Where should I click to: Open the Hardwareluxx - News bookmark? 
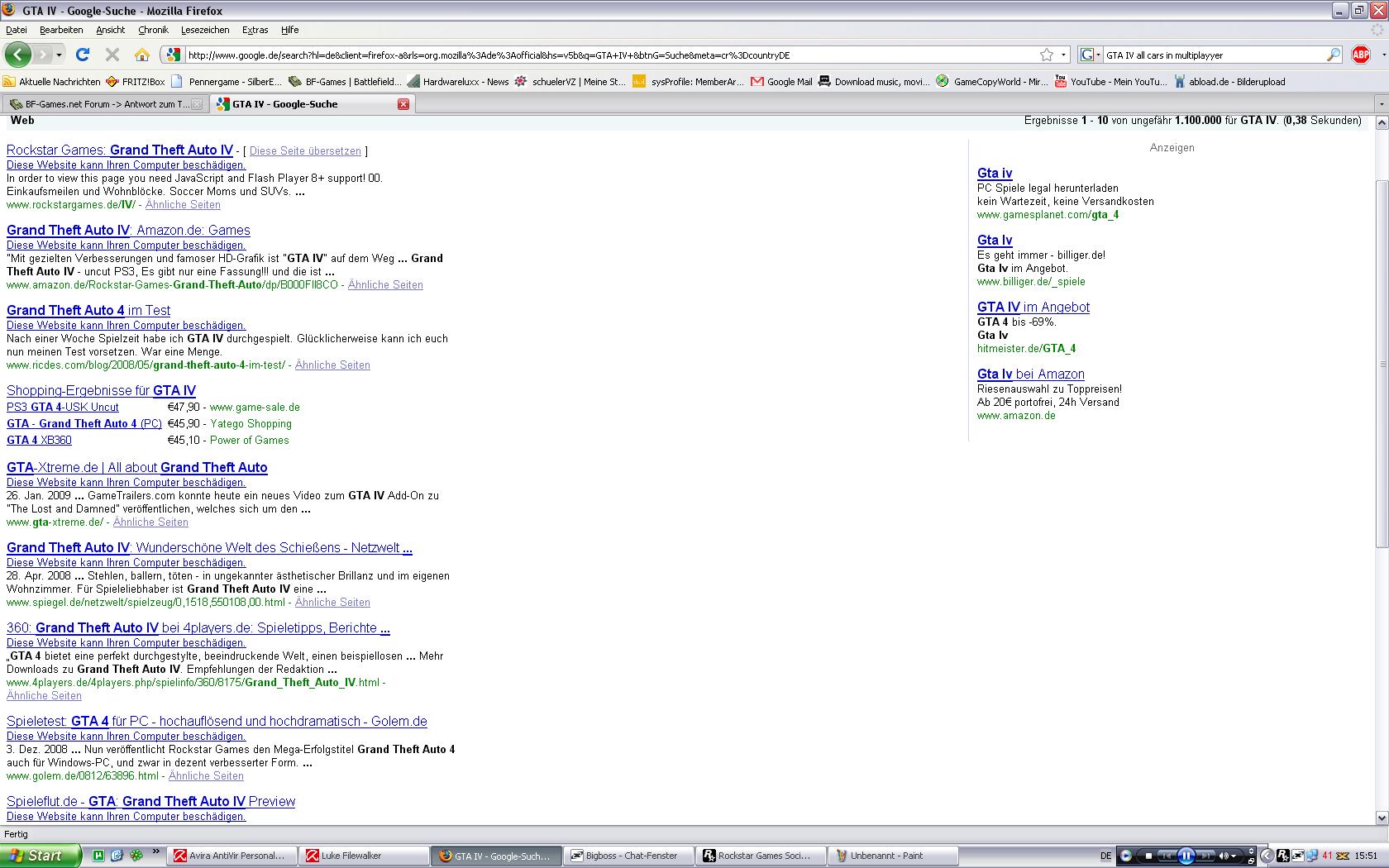pyautogui.click(x=457, y=82)
